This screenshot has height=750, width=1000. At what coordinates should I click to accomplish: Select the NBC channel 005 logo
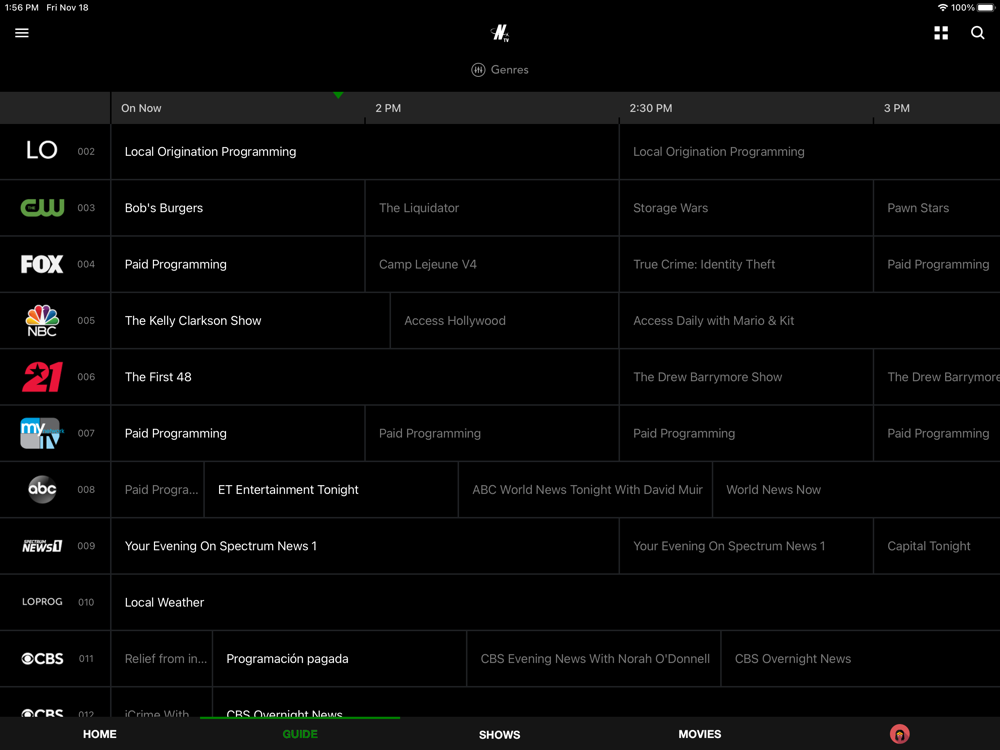pyautogui.click(x=42, y=320)
